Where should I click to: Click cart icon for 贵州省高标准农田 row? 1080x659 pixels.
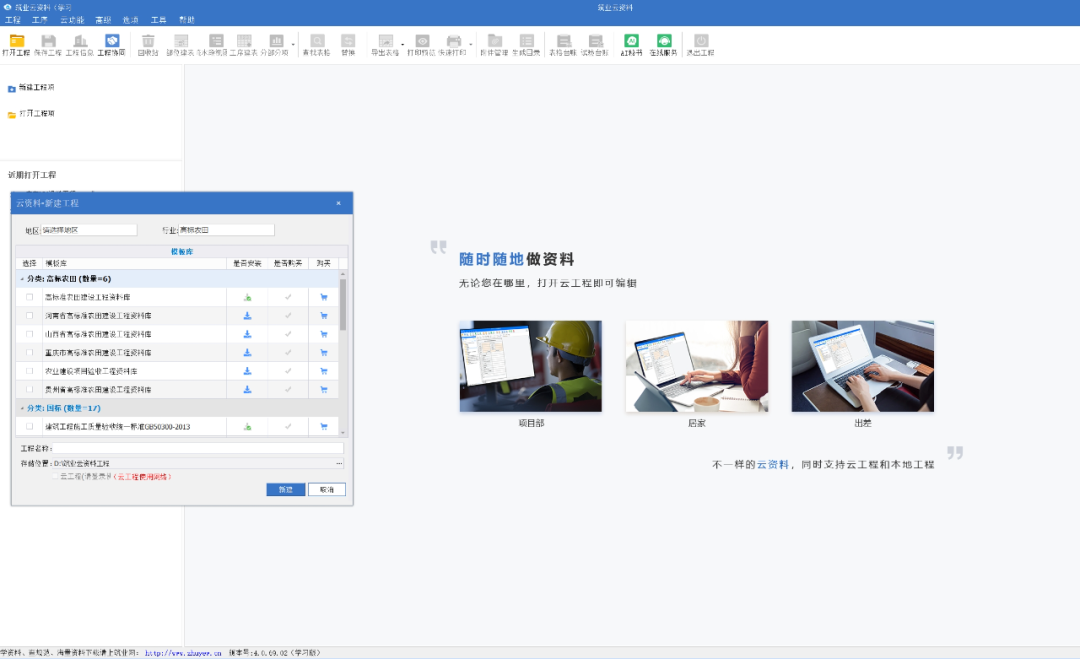[x=324, y=390]
